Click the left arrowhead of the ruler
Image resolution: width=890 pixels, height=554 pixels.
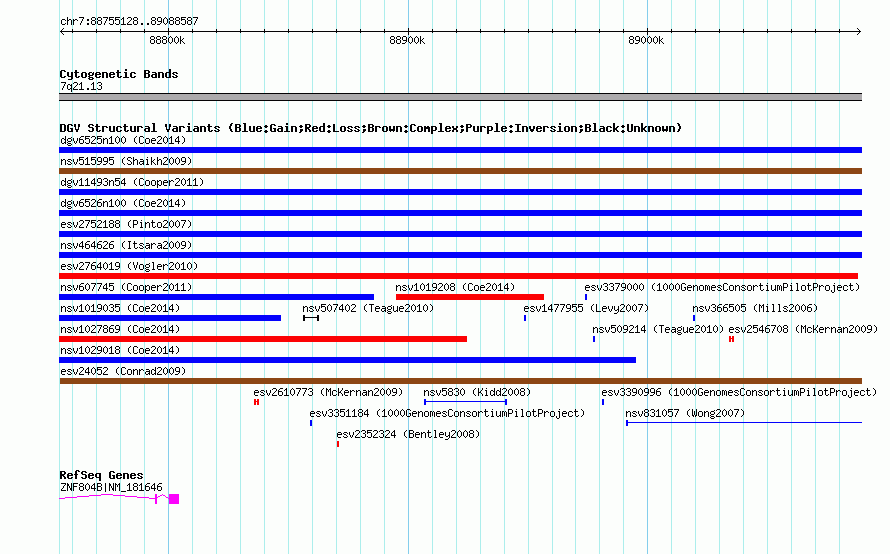coord(62,32)
